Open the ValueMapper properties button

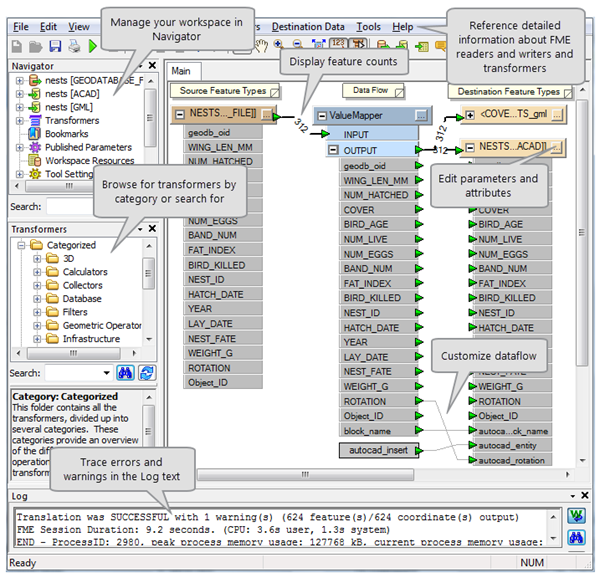tap(420, 115)
